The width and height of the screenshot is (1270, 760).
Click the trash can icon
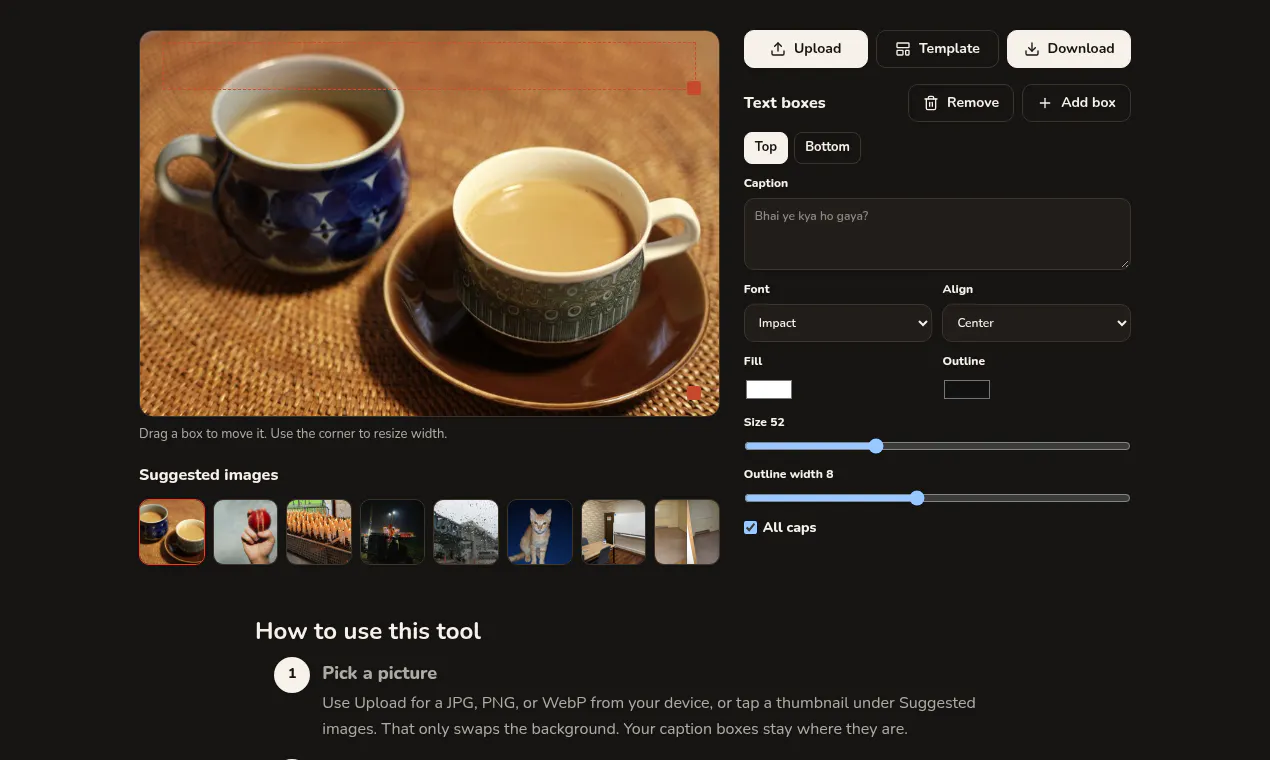(931, 103)
